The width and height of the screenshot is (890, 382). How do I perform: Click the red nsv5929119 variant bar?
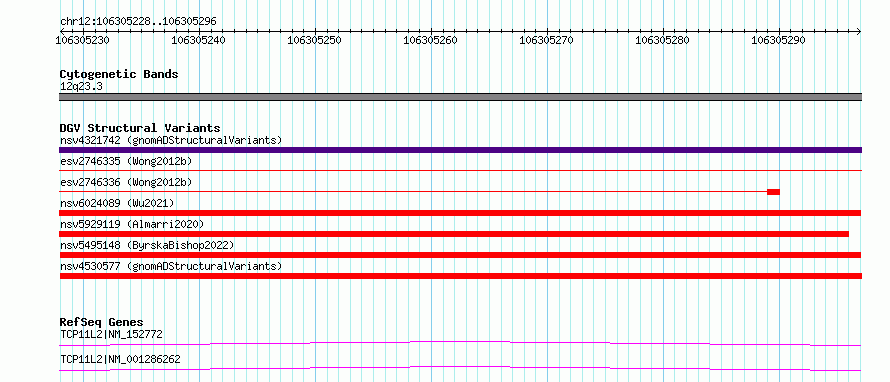click(454, 234)
